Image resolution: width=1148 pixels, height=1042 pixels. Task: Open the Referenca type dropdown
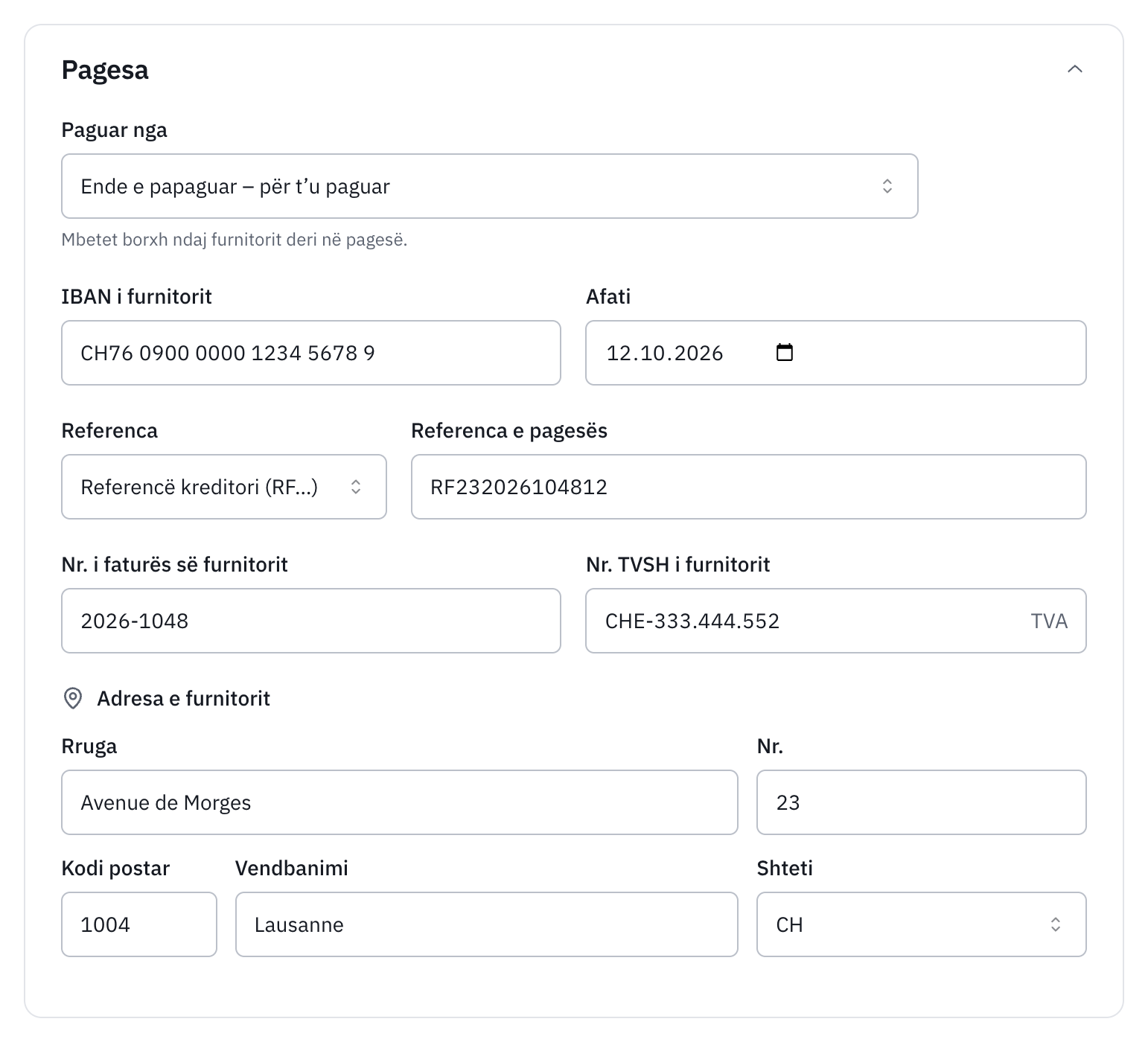point(224,487)
